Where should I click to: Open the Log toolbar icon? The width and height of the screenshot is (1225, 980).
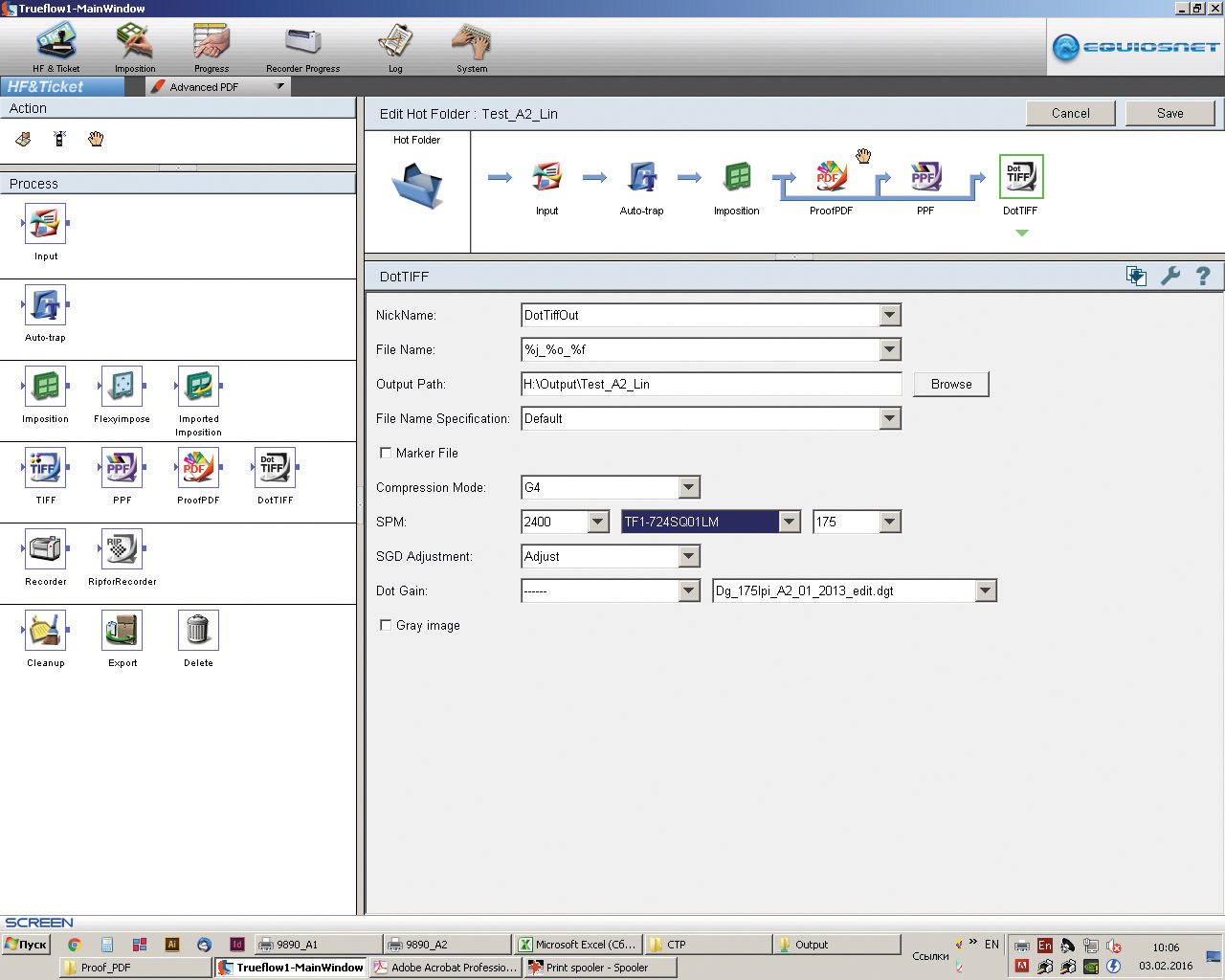point(395,47)
